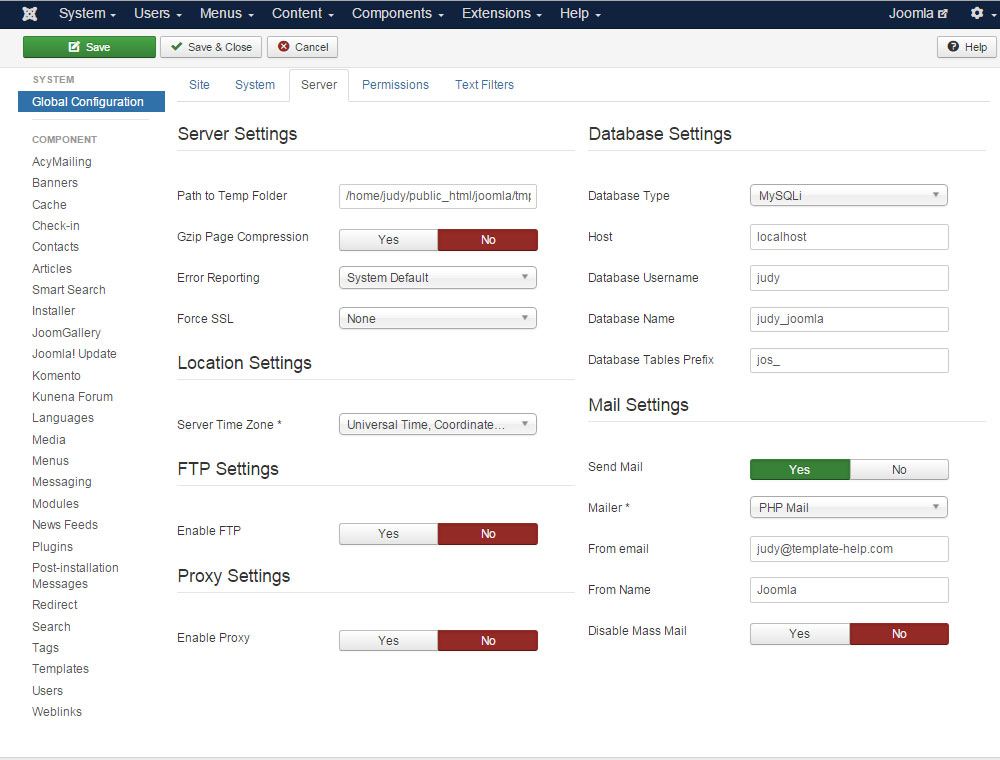Choose No for Disable Mass Mail
Viewport: 1000px width, 760px height.
click(x=899, y=634)
